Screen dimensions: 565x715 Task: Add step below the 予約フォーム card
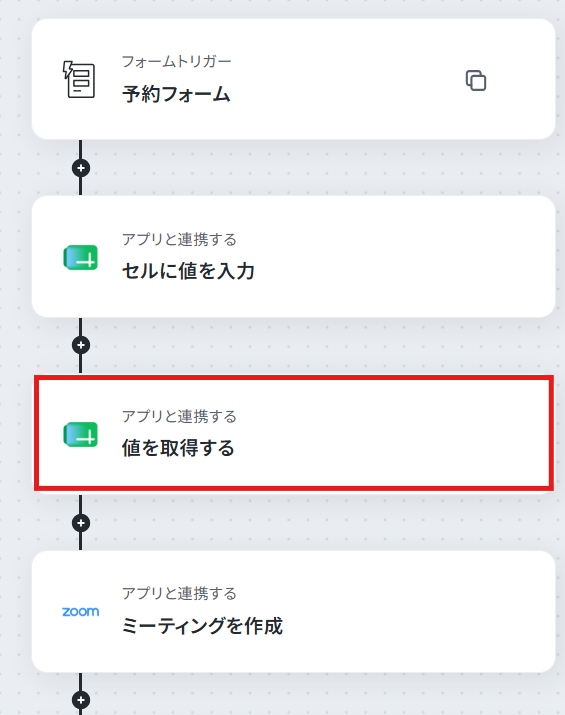(x=81, y=168)
